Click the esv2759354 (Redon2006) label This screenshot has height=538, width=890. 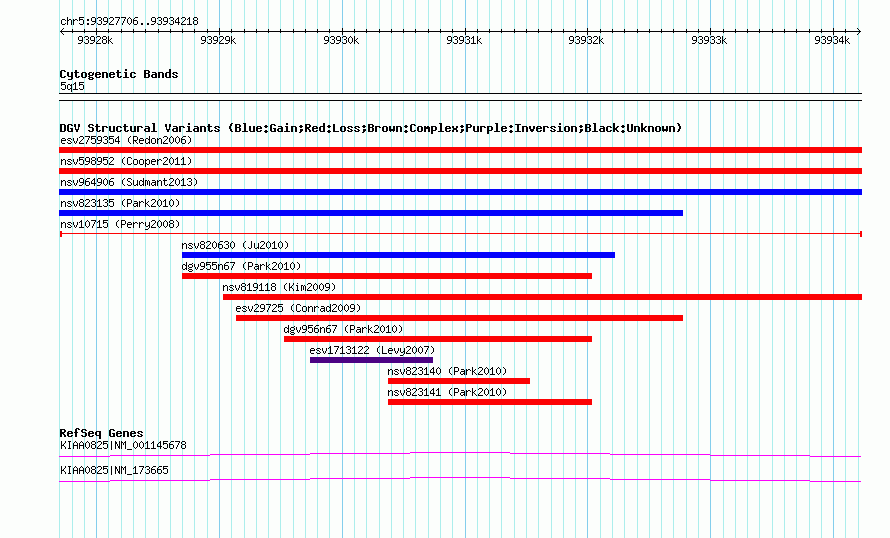coord(126,140)
